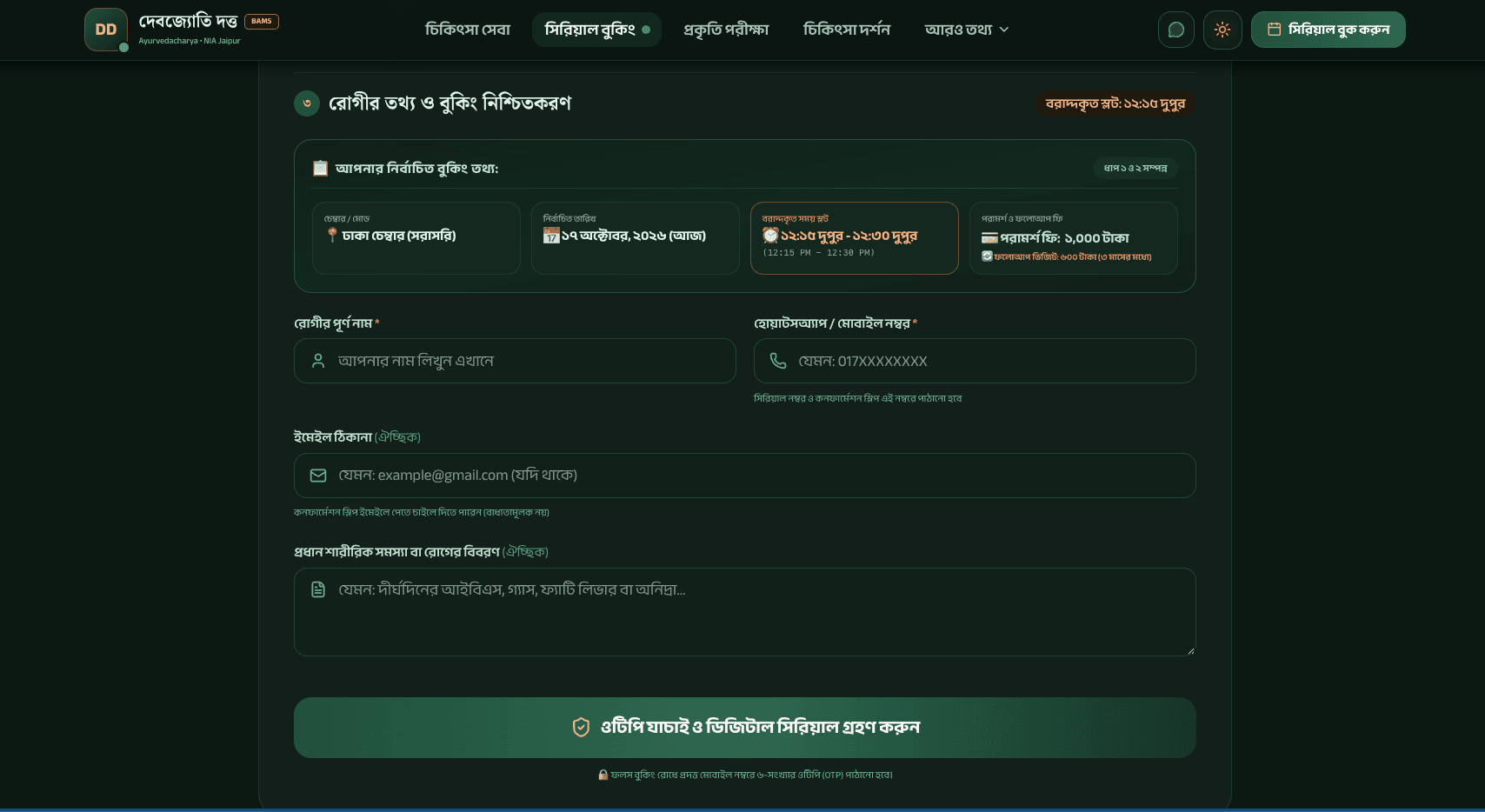The width and height of the screenshot is (1485, 812).
Task: Click ১৭ অক্টোবর, ২০২৬ (আজ) date text
Action: tap(634, 236)
